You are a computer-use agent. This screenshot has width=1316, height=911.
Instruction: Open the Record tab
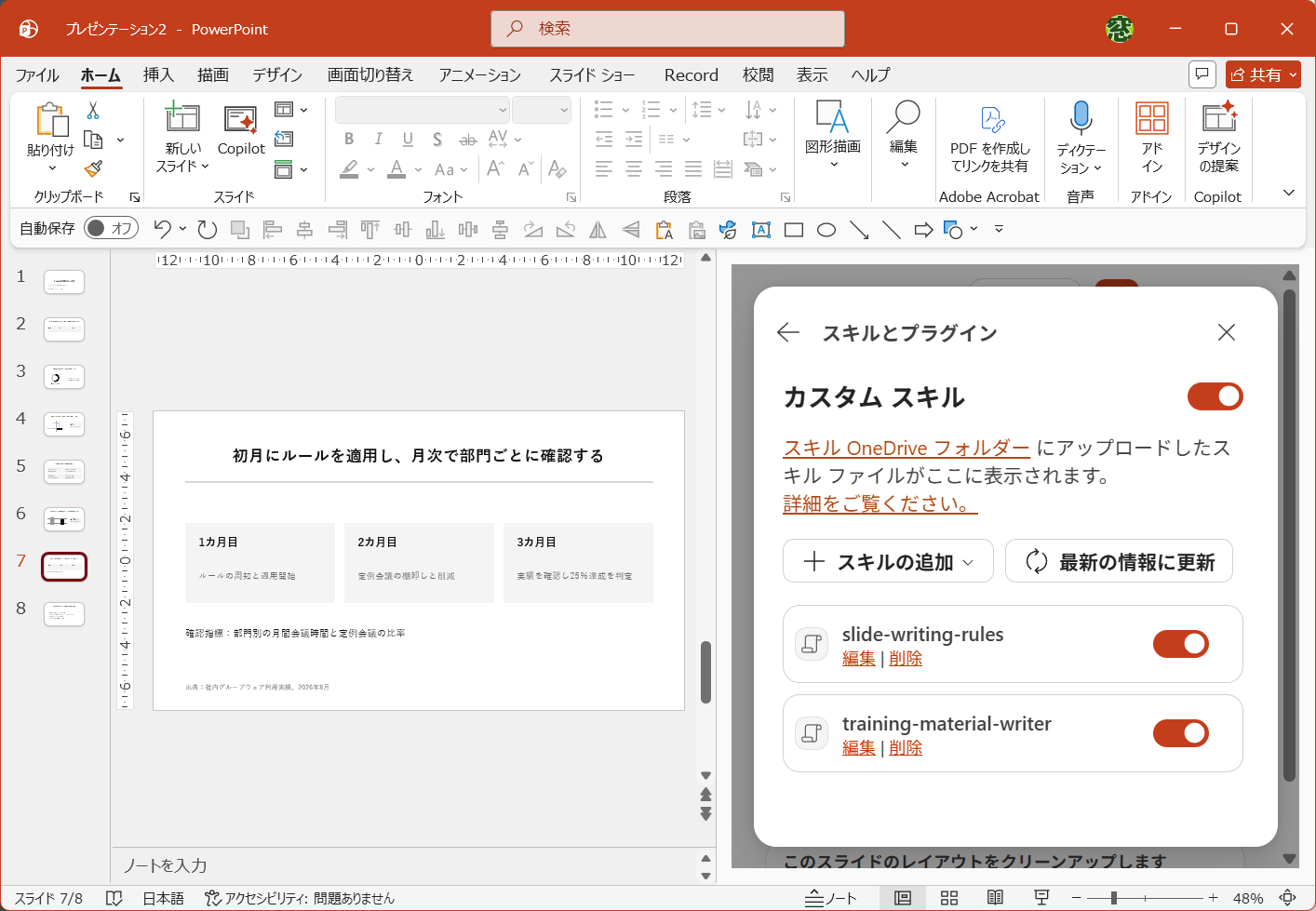pyautogui.click(x=692, y=74)
